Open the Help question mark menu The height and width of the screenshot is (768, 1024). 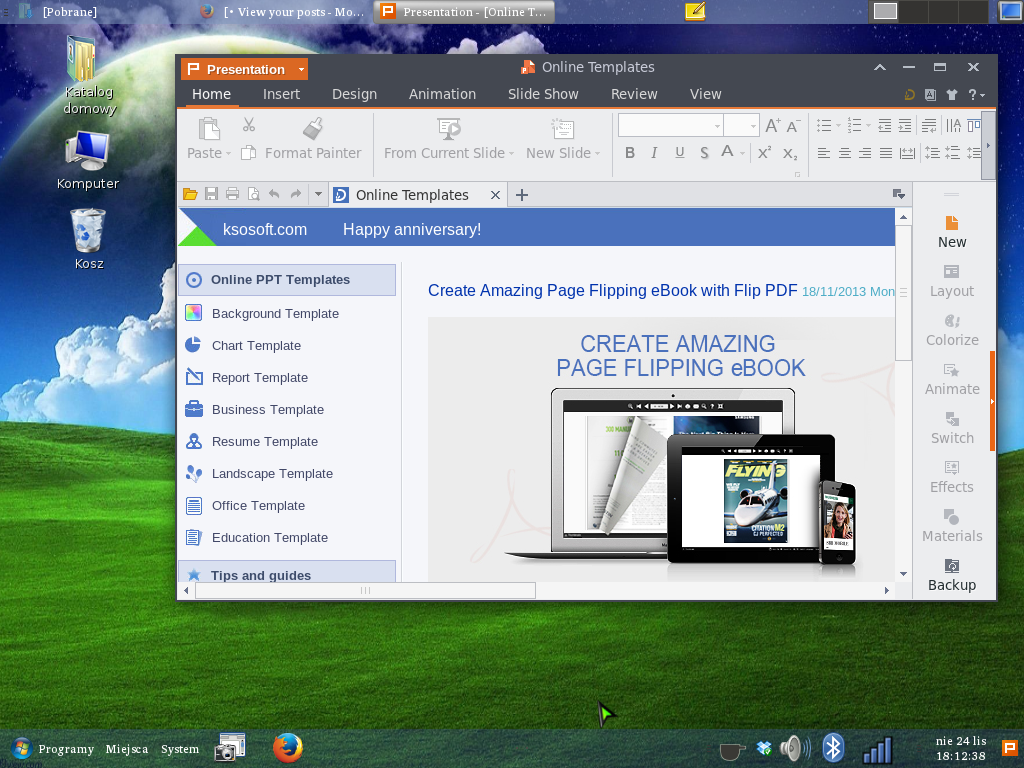[x=976, y=95]
